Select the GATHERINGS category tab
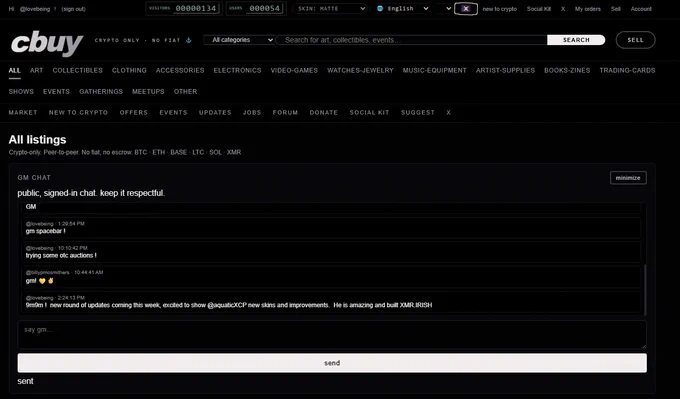The width and height of the screenshot is (680, 399). point(101,92)
